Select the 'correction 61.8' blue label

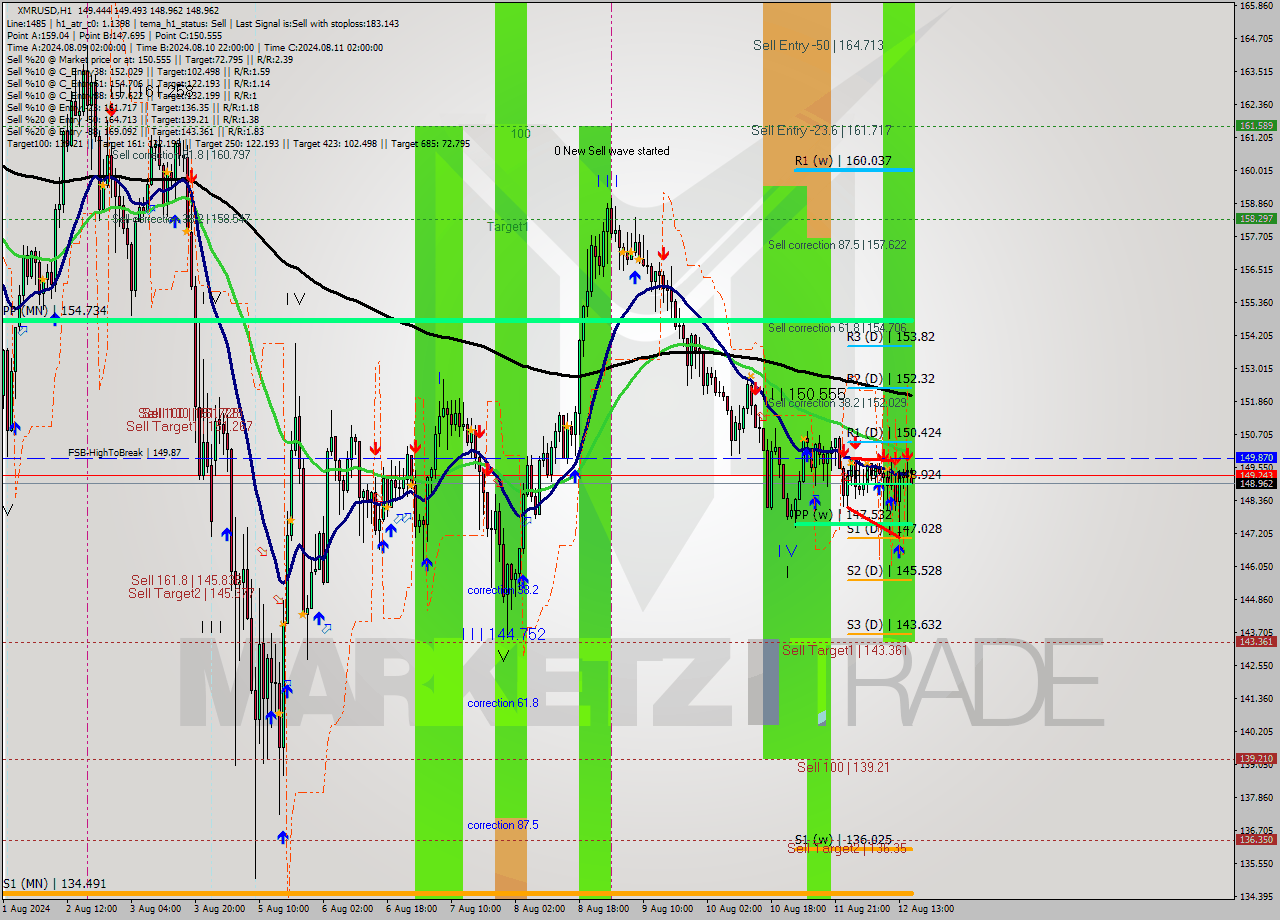pyautogui.click(x=503, y=703)
